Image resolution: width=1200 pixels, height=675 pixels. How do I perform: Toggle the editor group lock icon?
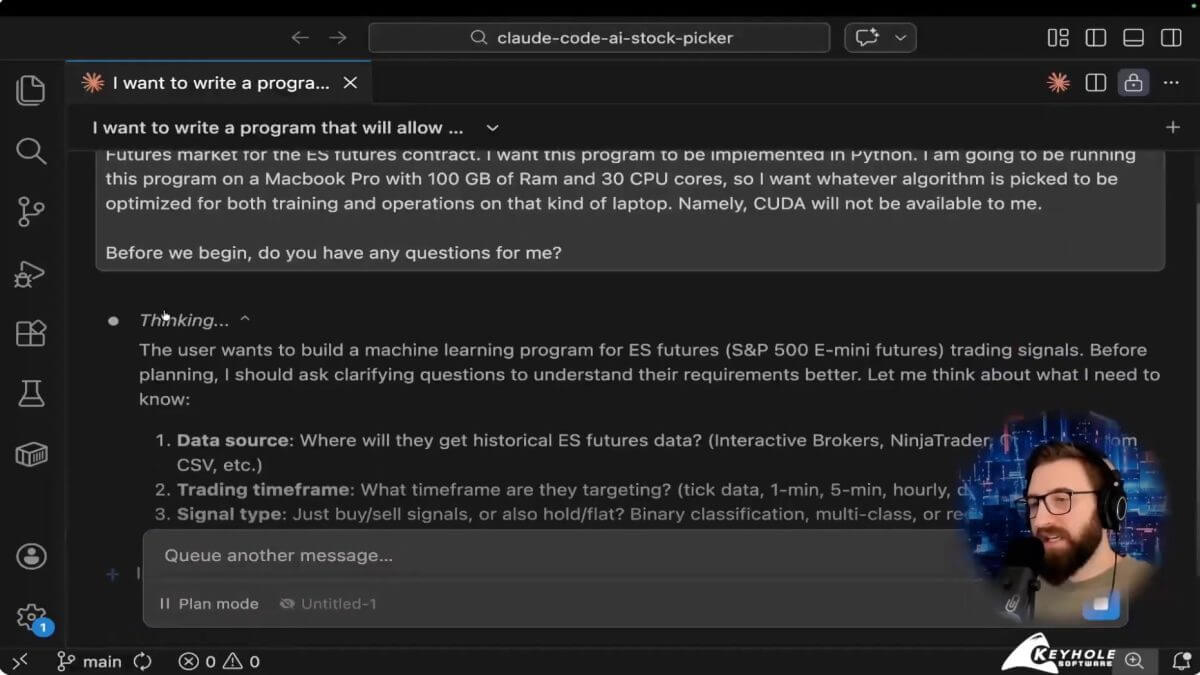1133,83
